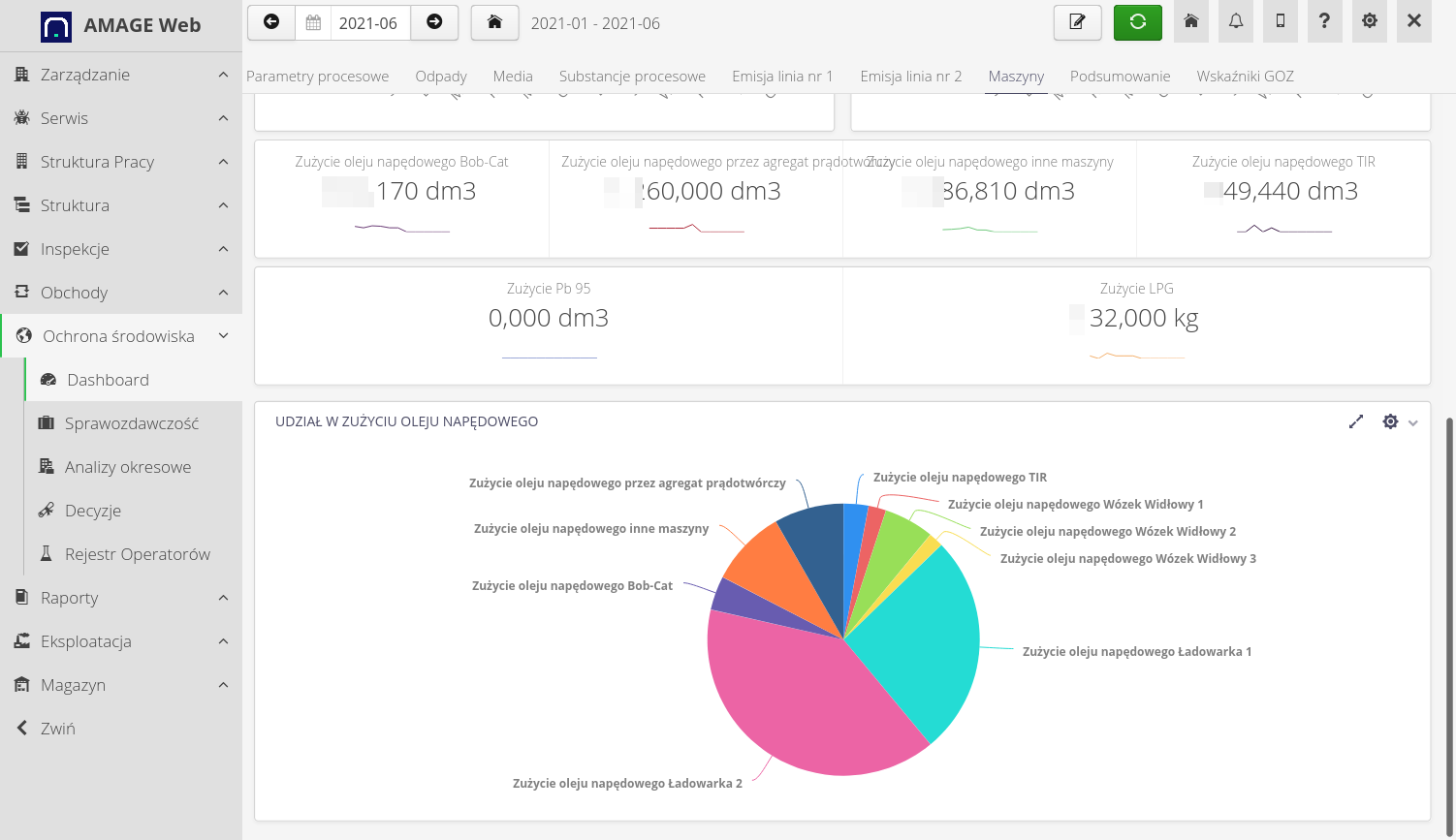
Task: Switch to the Odpady tab
Action: 440,76
